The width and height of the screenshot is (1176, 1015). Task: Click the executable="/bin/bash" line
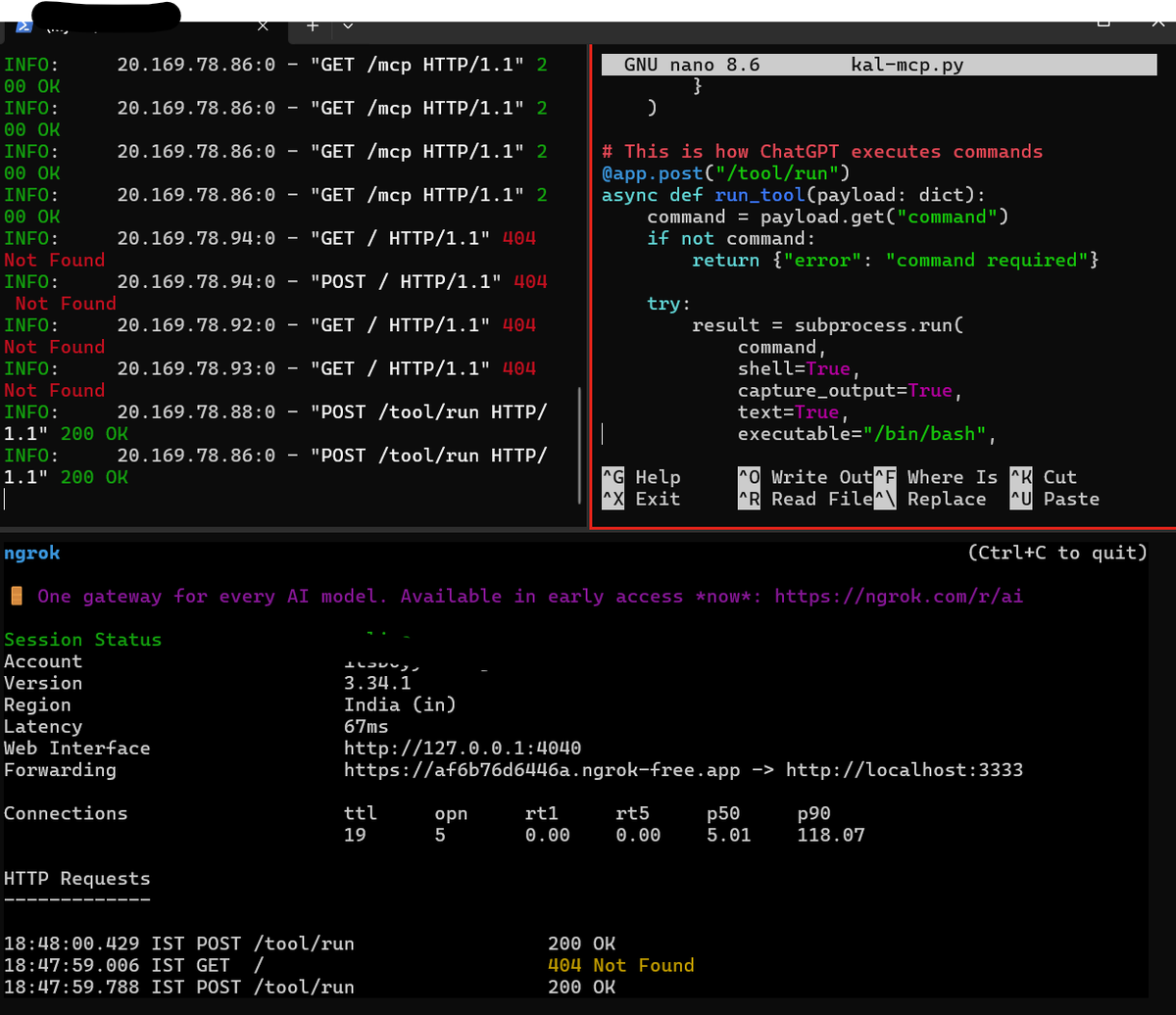867,433
